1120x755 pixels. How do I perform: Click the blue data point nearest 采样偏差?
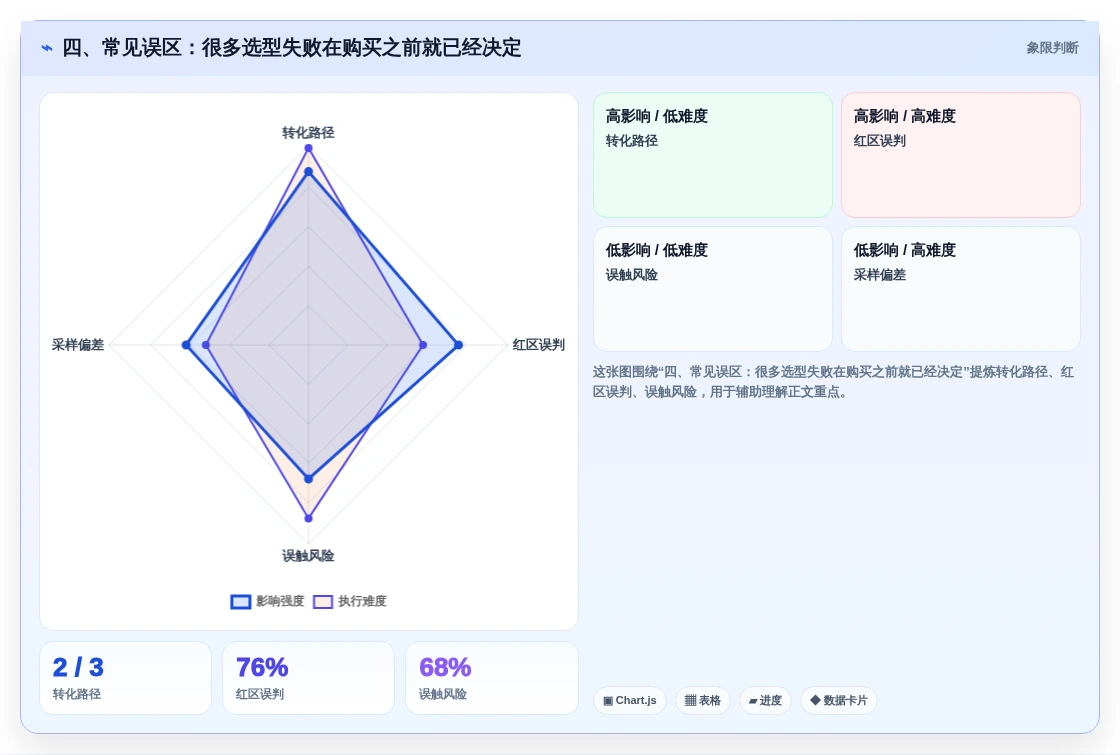[x=186, y=345]
